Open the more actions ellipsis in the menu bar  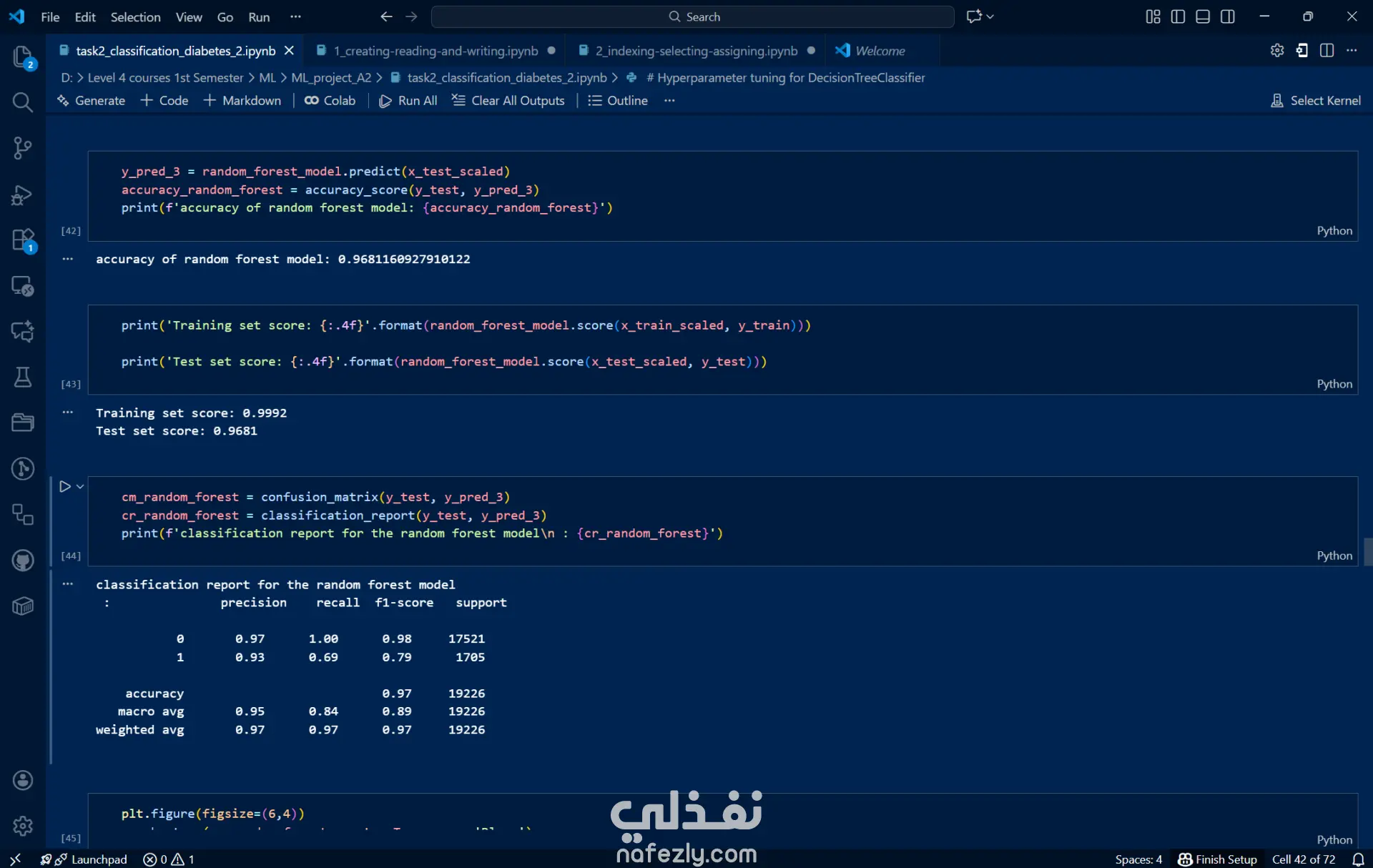(x=295, y=16)
